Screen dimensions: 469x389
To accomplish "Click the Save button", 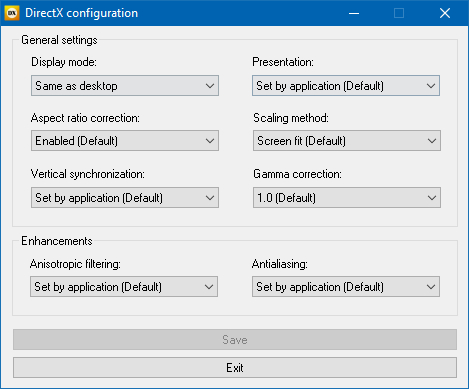I will (x=235, y=340).
